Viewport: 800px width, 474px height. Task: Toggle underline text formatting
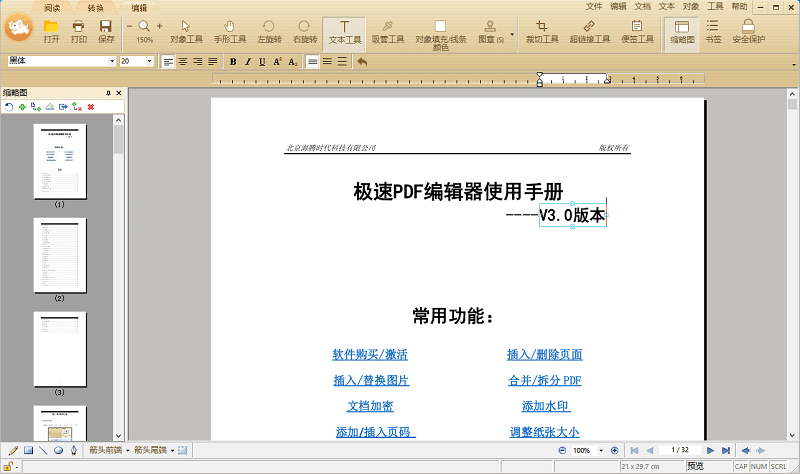pyautogui.click(x=262, y=61)
